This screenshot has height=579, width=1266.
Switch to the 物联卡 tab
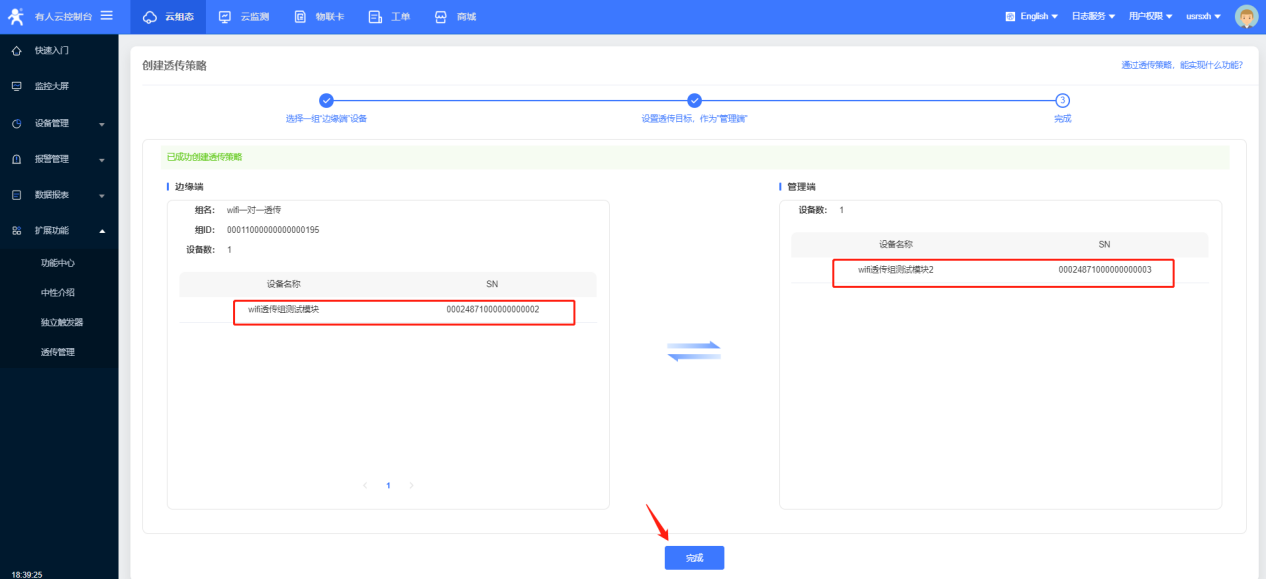coord(319,17)
